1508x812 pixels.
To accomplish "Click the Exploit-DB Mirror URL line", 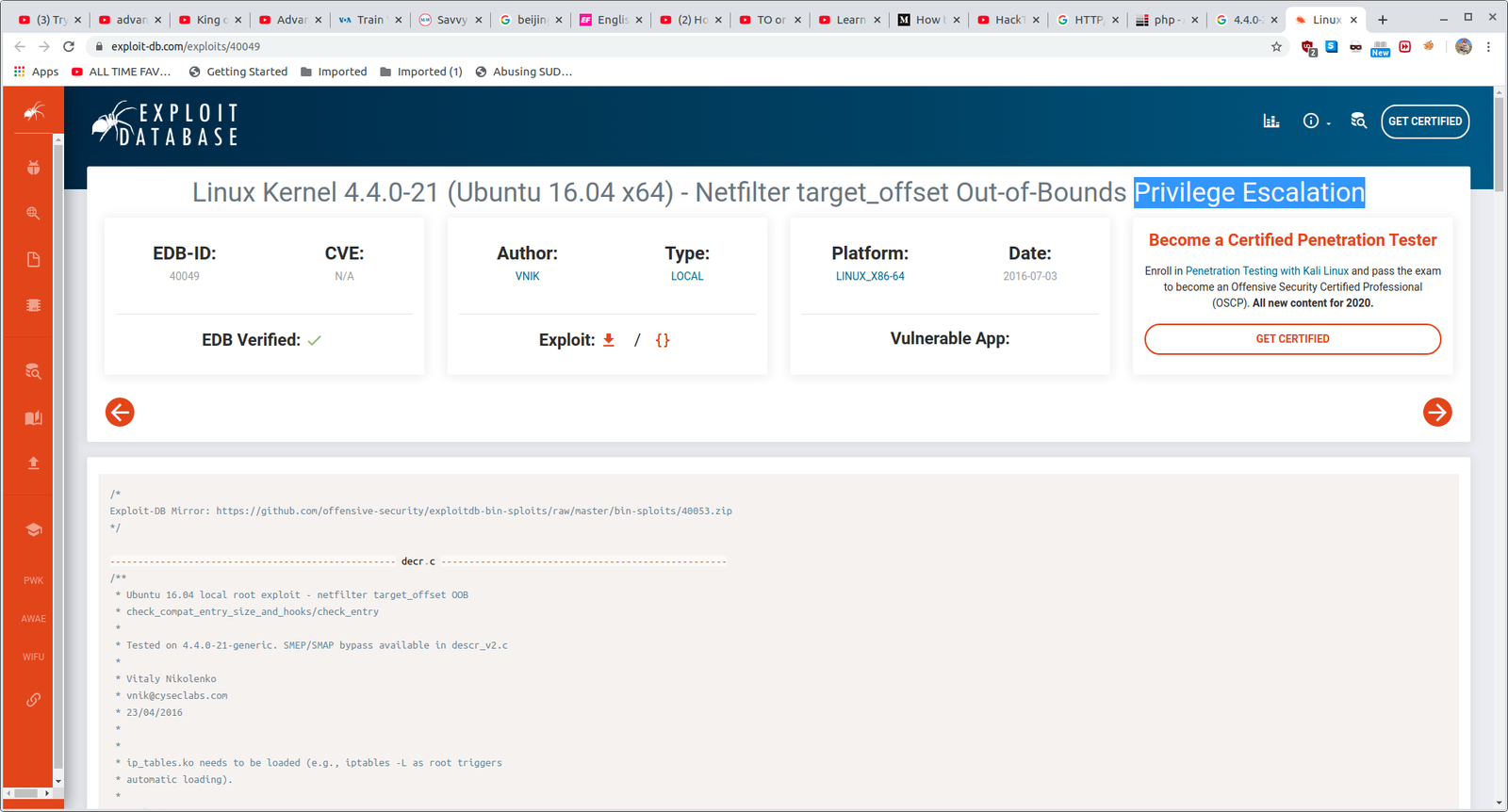I will 421,511.
